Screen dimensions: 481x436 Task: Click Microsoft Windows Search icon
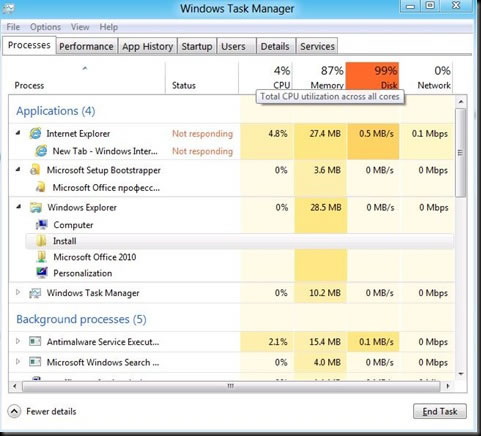(x=35, y=362)
